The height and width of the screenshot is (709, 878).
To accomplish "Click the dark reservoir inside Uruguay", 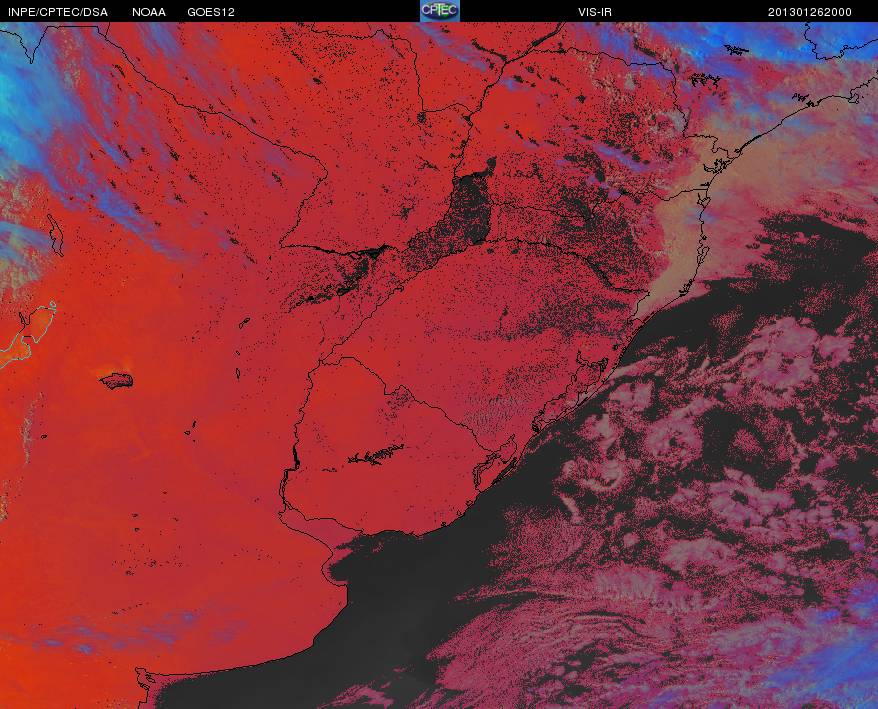I will pos(376,455).
